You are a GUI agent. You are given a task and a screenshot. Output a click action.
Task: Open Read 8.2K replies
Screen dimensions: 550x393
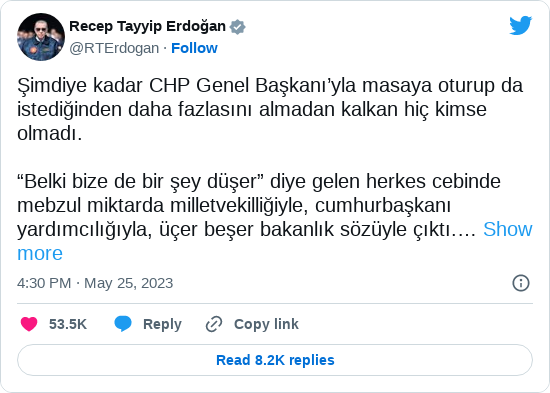275,360
